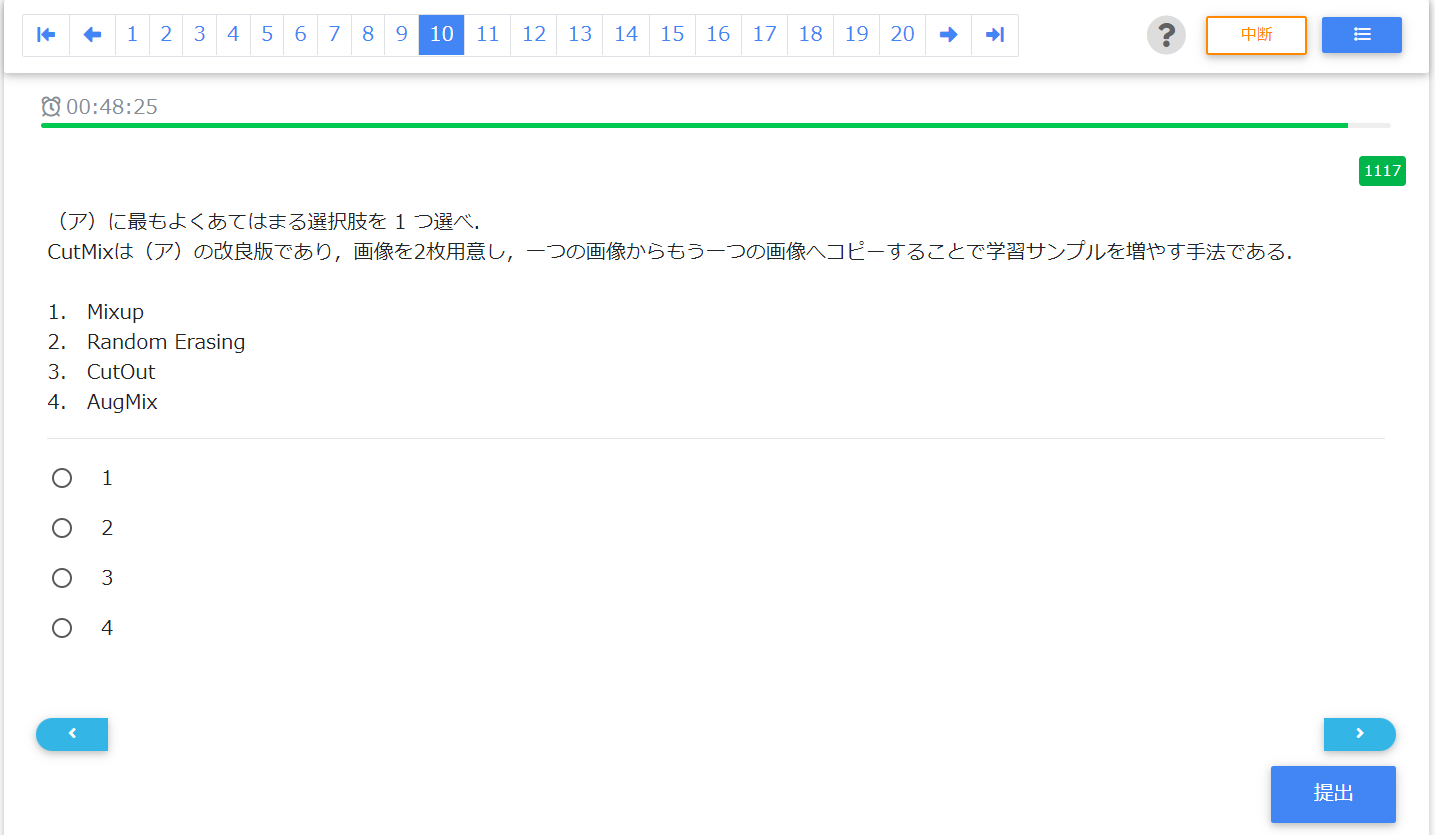Jump to the last question

[x=995, y=35]
